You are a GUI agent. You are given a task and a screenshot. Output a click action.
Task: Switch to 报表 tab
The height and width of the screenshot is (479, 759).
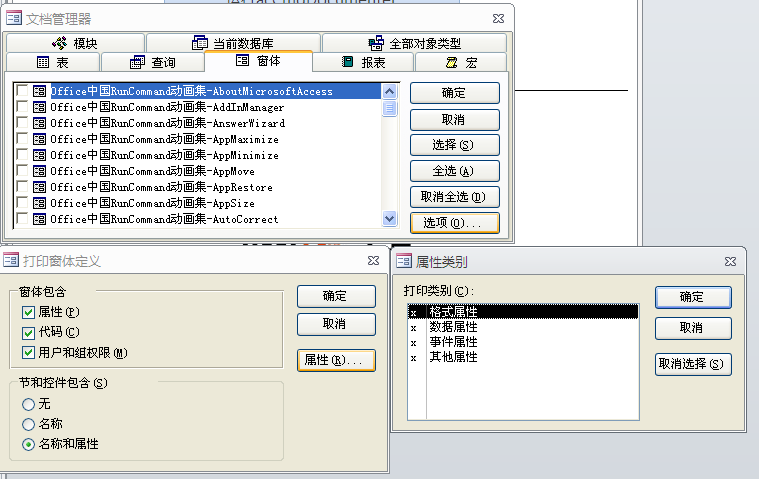pos(364,62)
